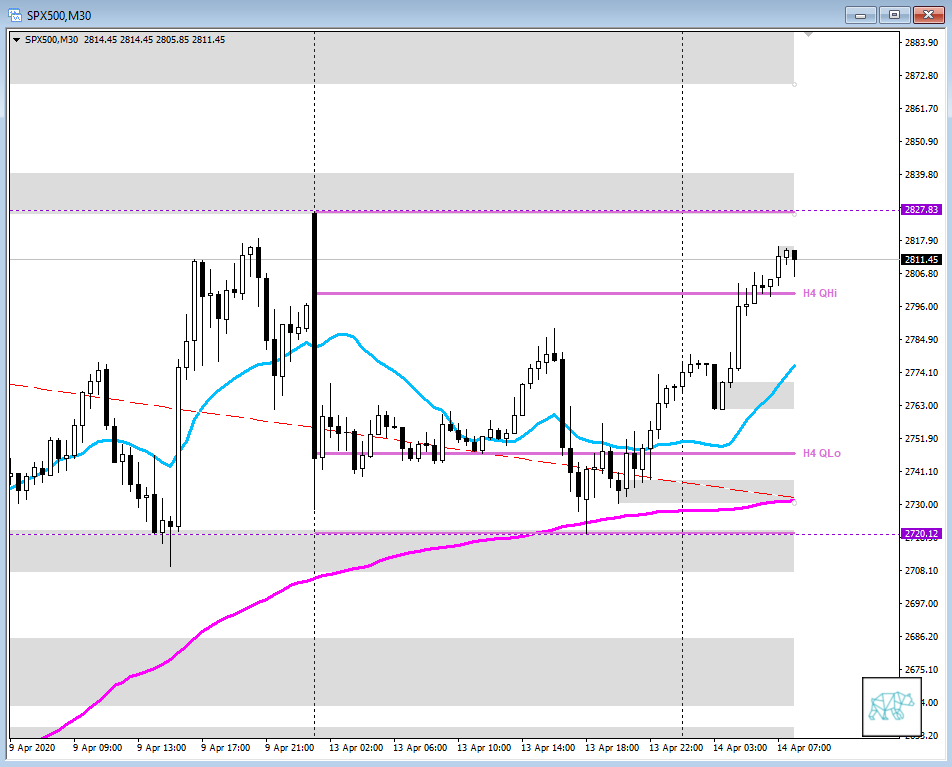Select the 2827.83 purple price tag
The image size is (952, 767).
919,210
